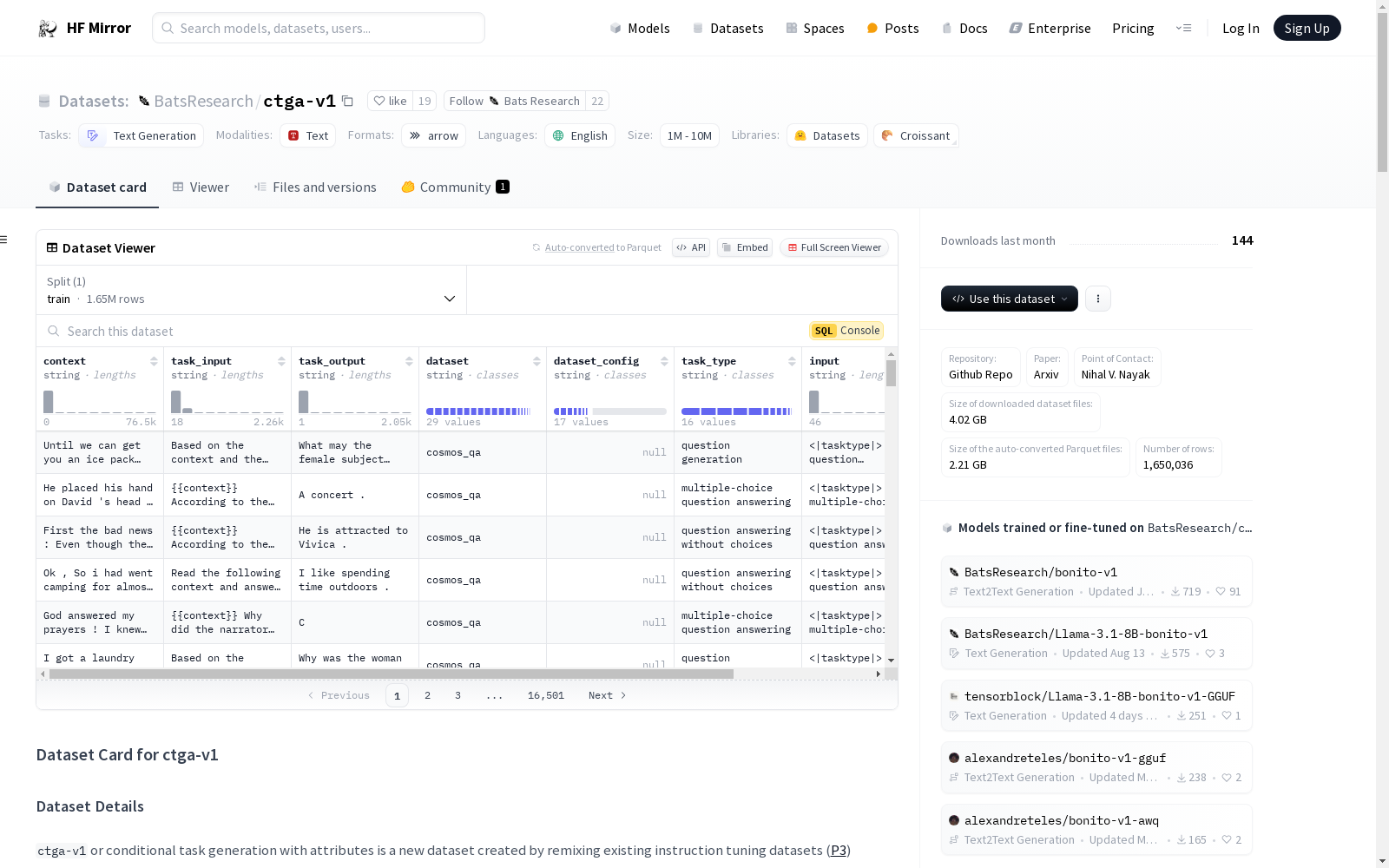
Task: Sort by the task_output column icon
Action: 409,361
